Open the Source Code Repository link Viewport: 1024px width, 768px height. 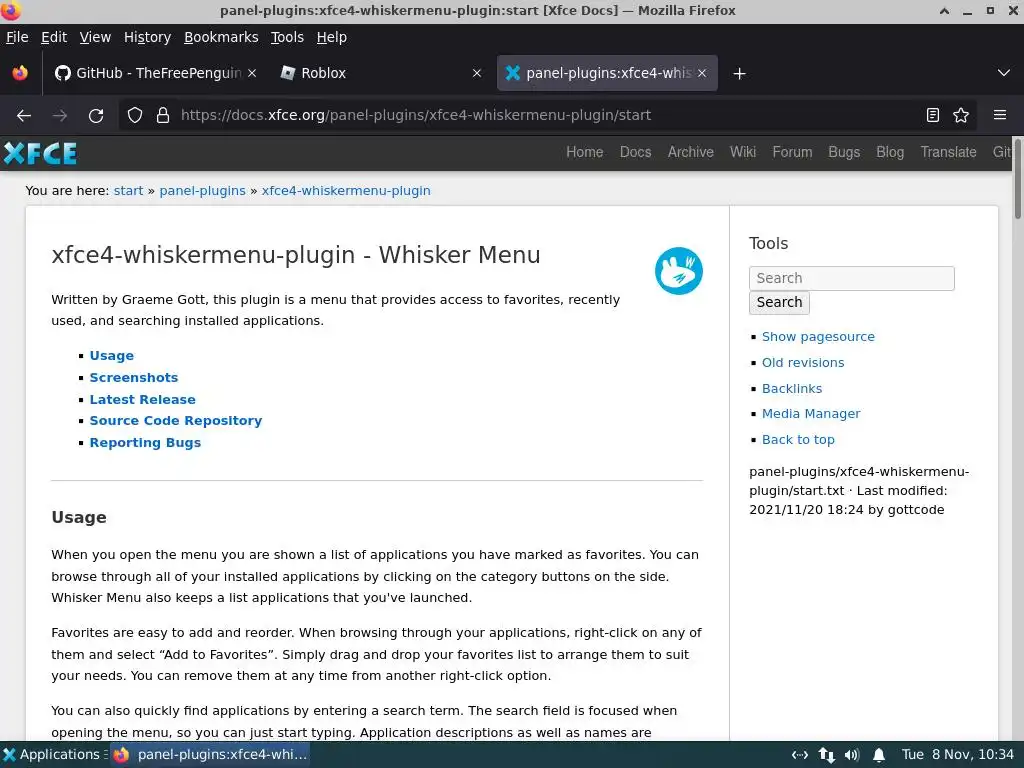[176, 421]
